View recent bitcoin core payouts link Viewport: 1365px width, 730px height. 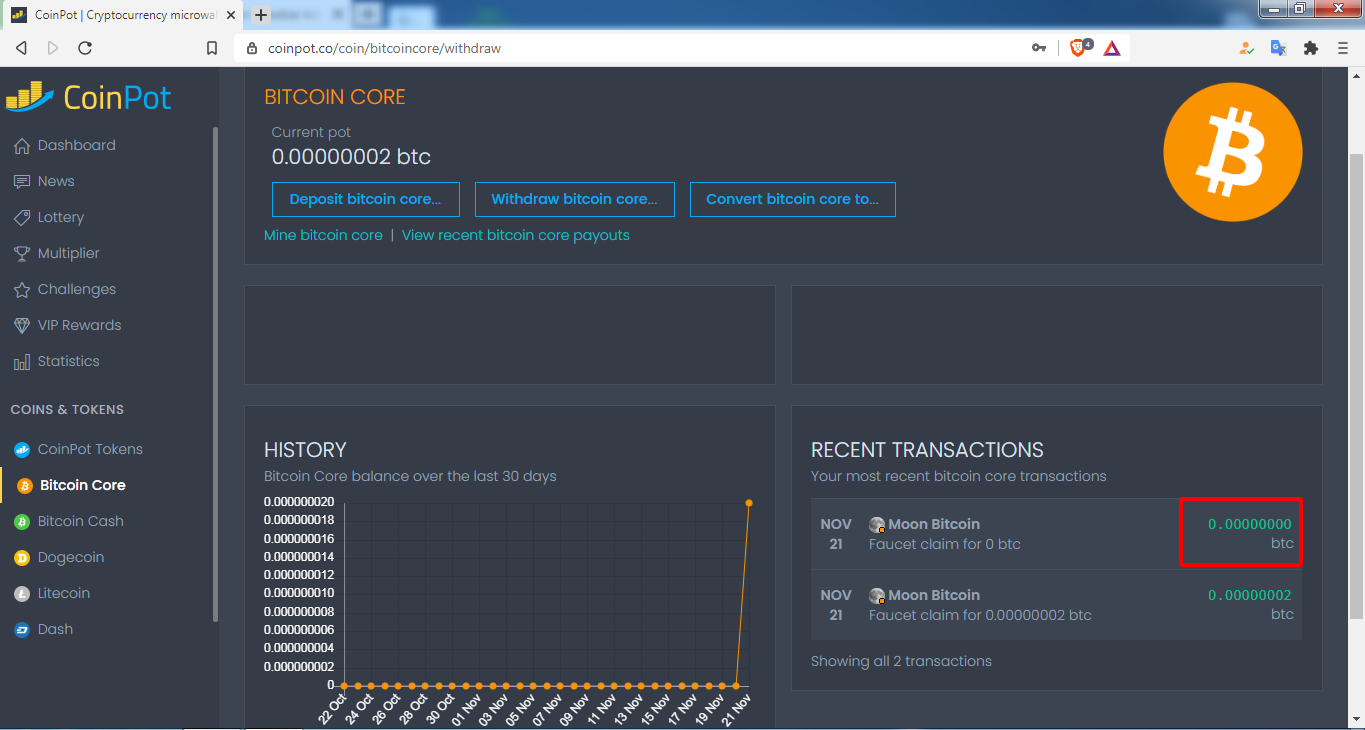pos(516,235)
